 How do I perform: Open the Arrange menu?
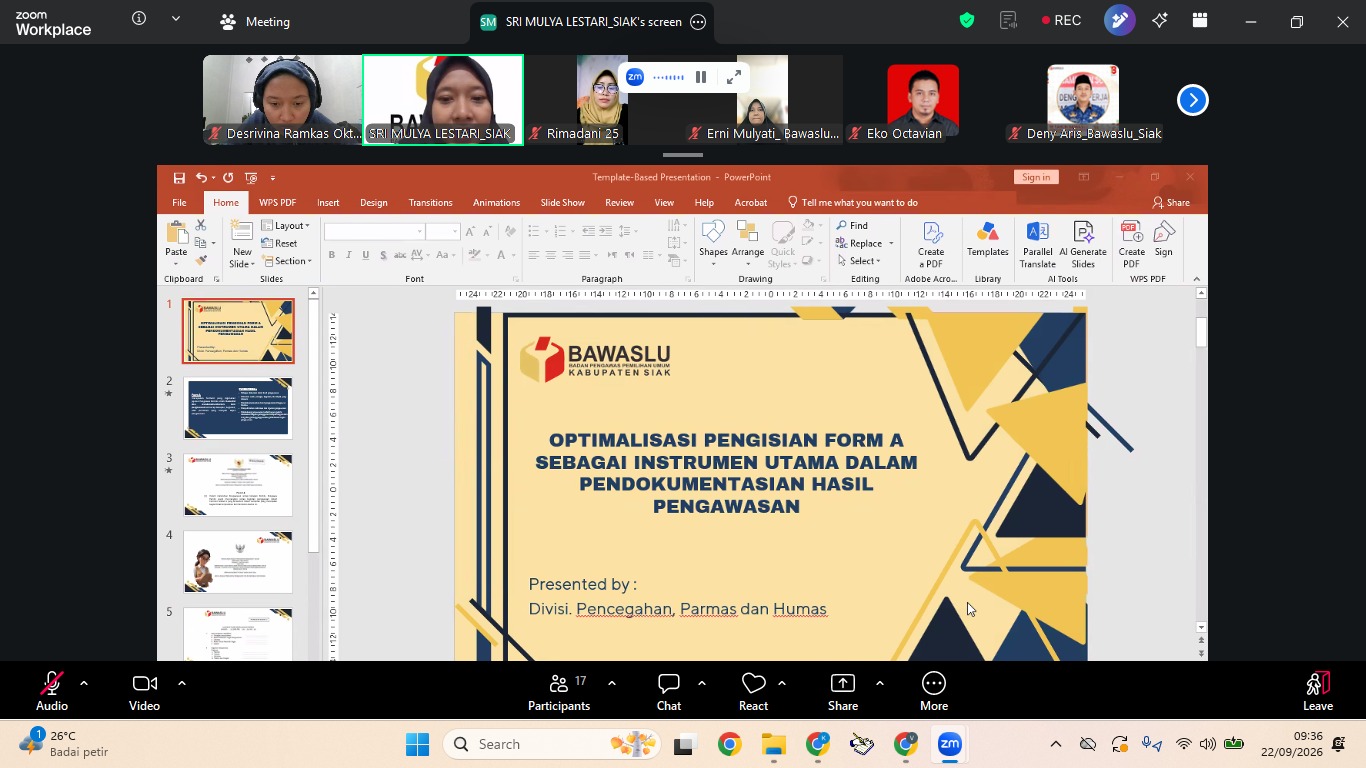coord(748,240)
